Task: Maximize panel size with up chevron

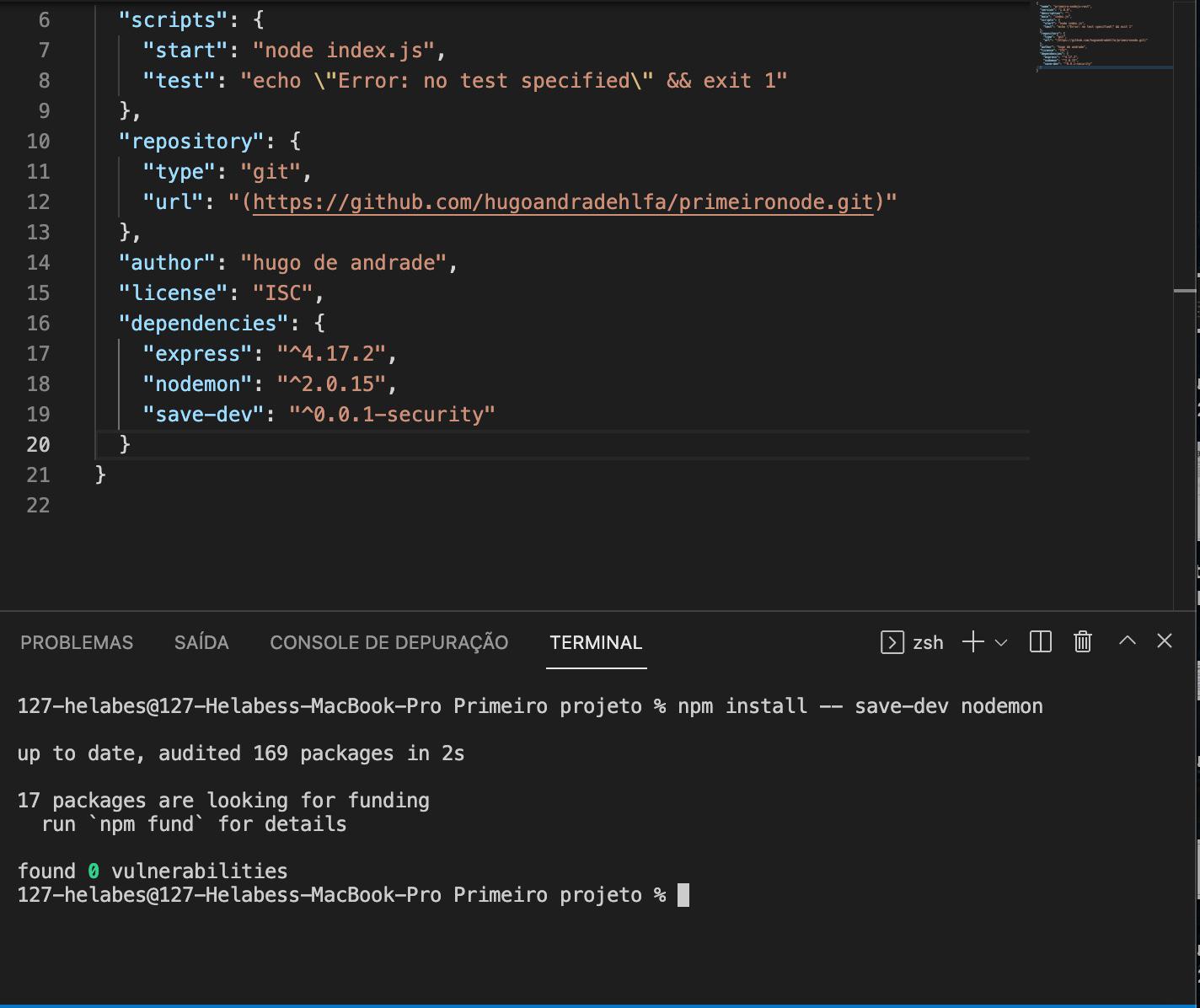Action: [x=1128, y=641]
